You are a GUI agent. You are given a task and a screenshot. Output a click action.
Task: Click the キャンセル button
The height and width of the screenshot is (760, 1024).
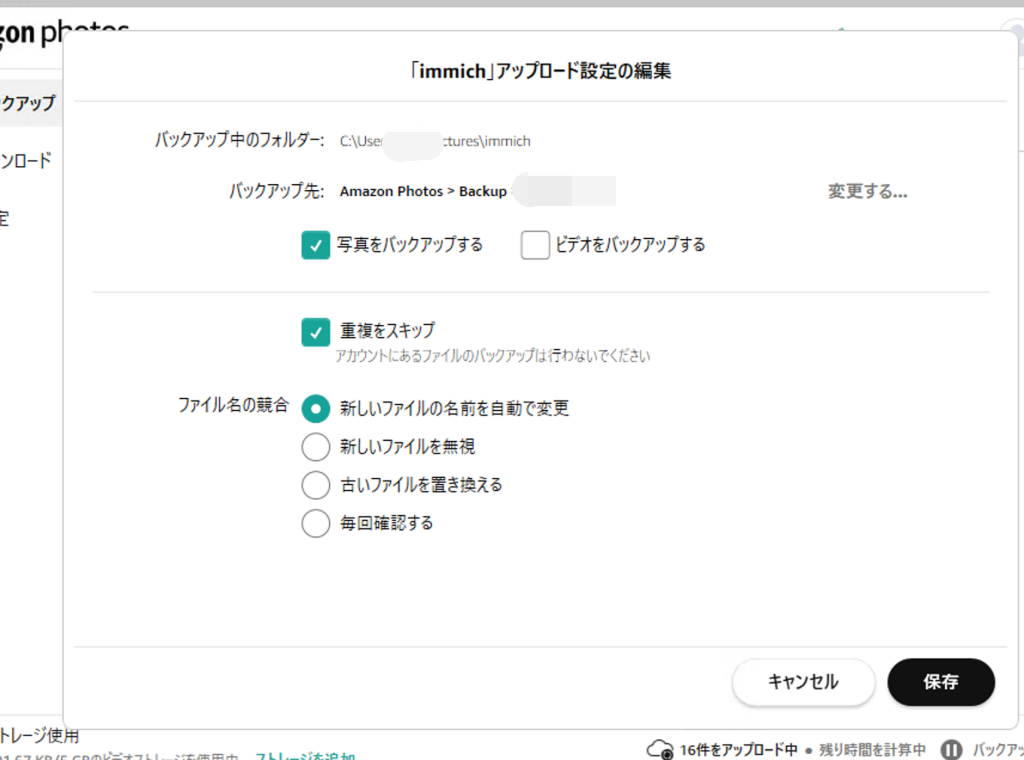(x=802, y=682)
